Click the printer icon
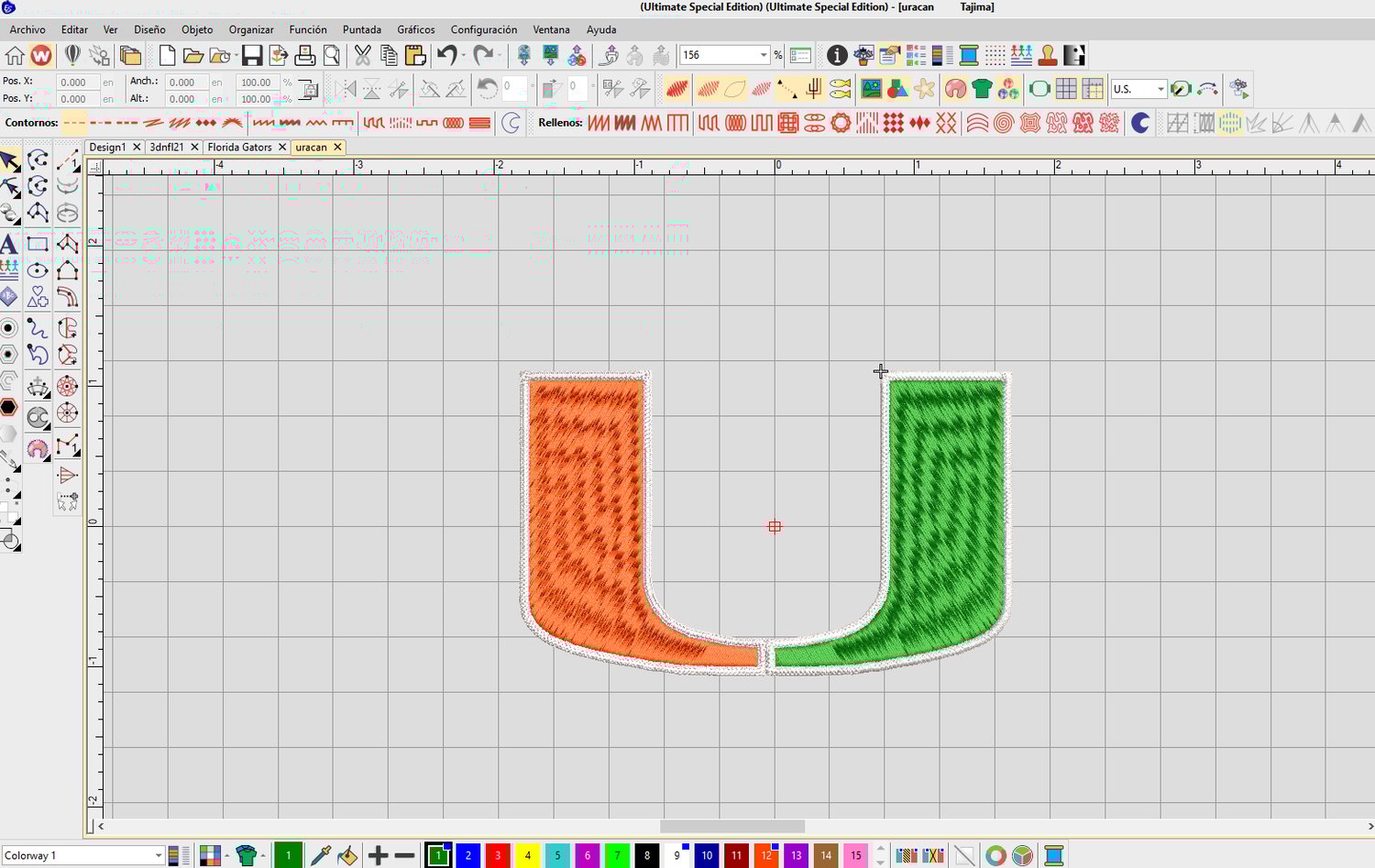This screenshot has width=1375, height=868. click(x=305, y=56)
